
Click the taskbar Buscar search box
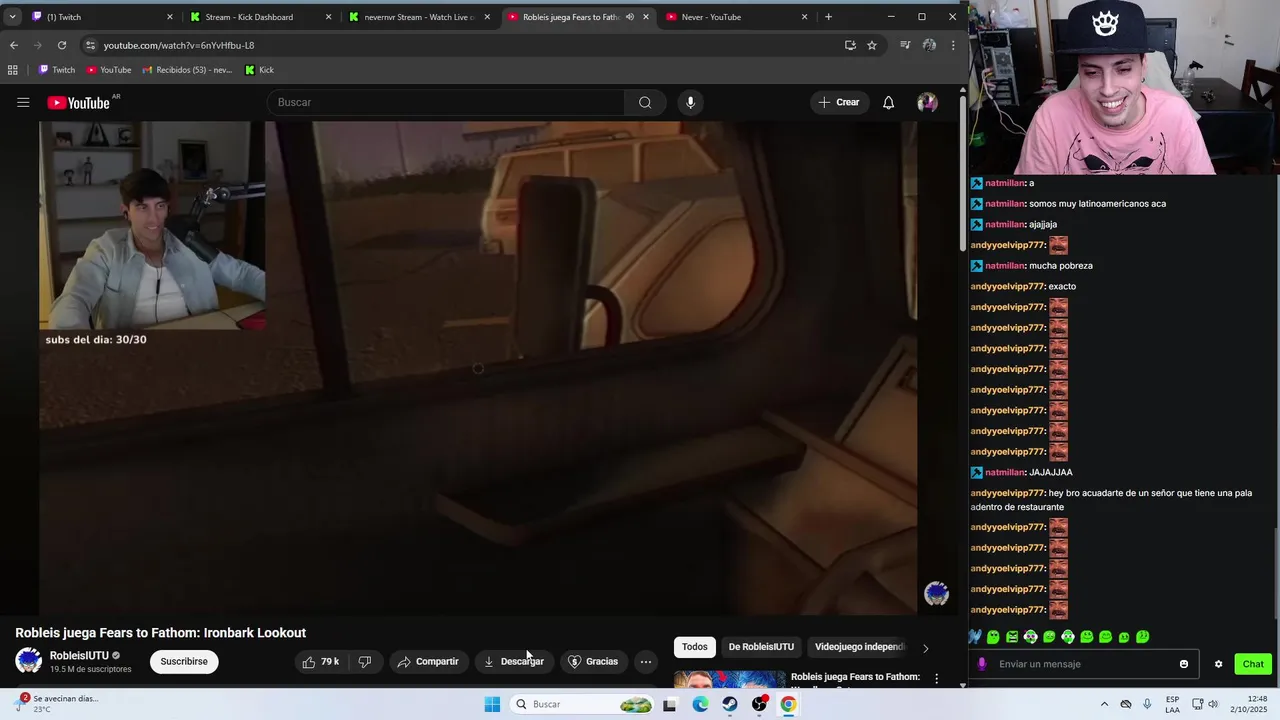(x=583, y=704)
